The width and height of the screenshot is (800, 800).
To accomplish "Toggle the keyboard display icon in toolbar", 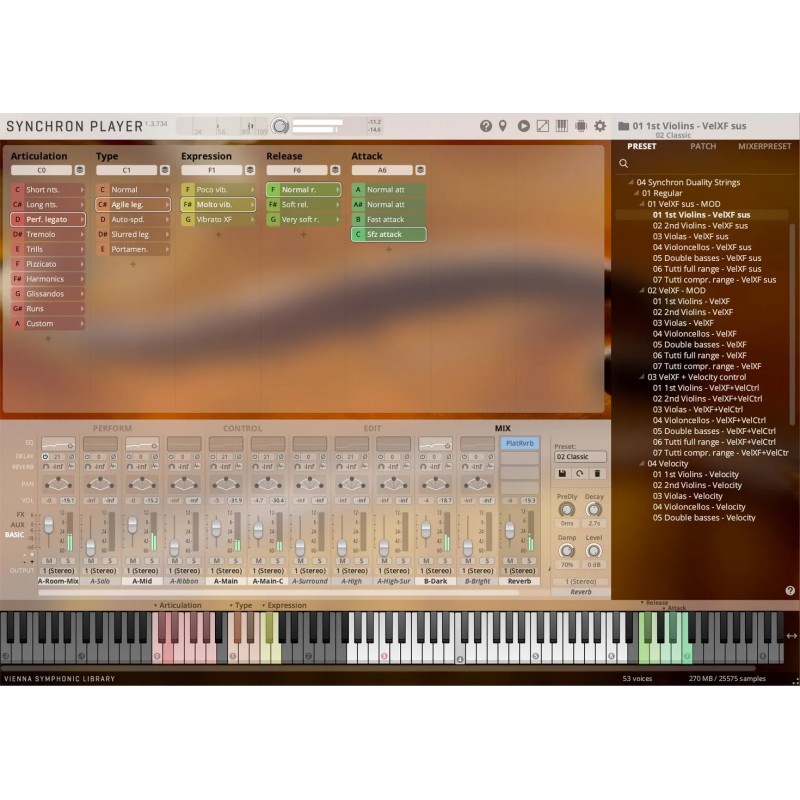I will 562,126.
